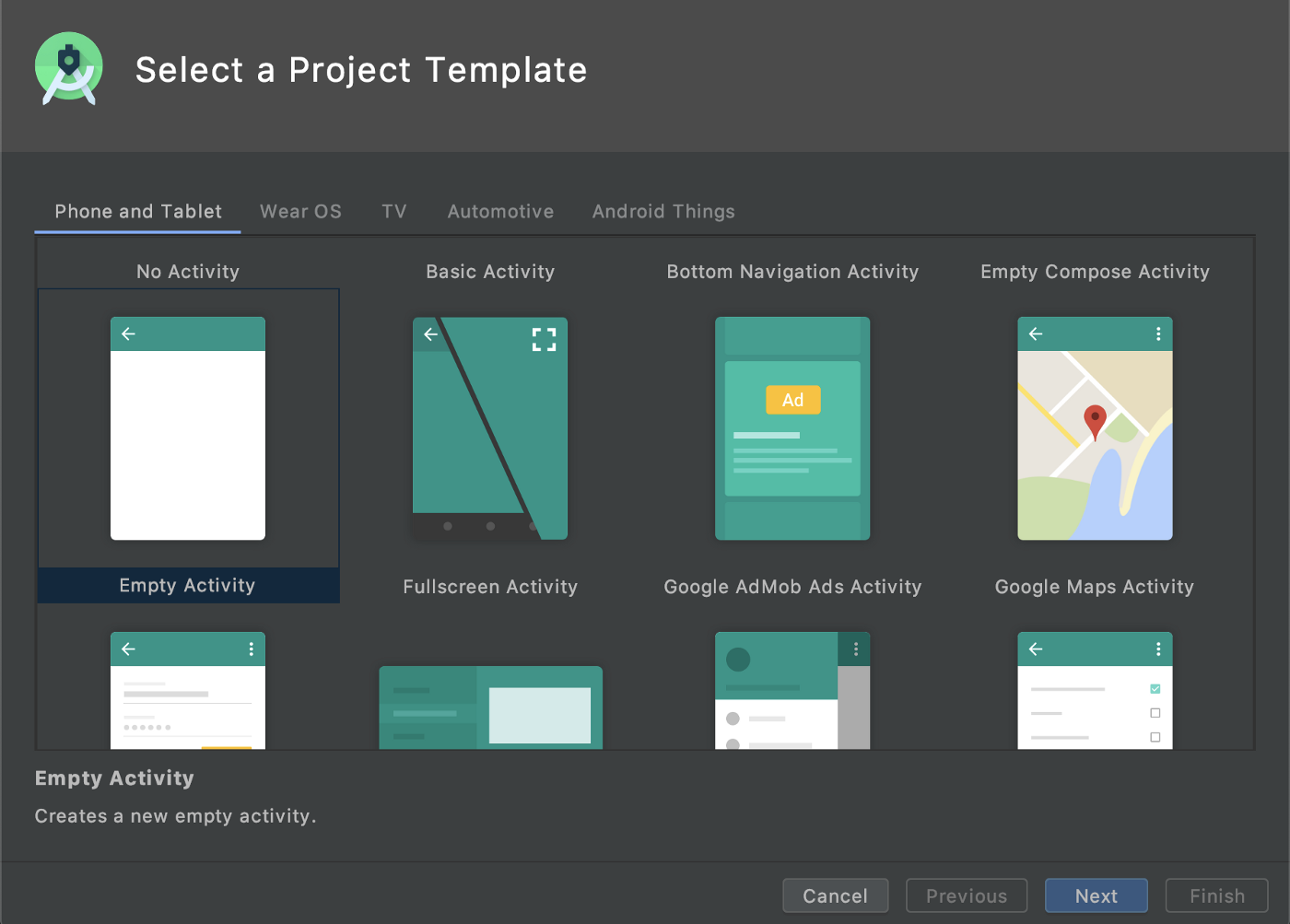
Task: Click three-dot overflow icon in Google Maps preview
Action: coord(1158,334)
